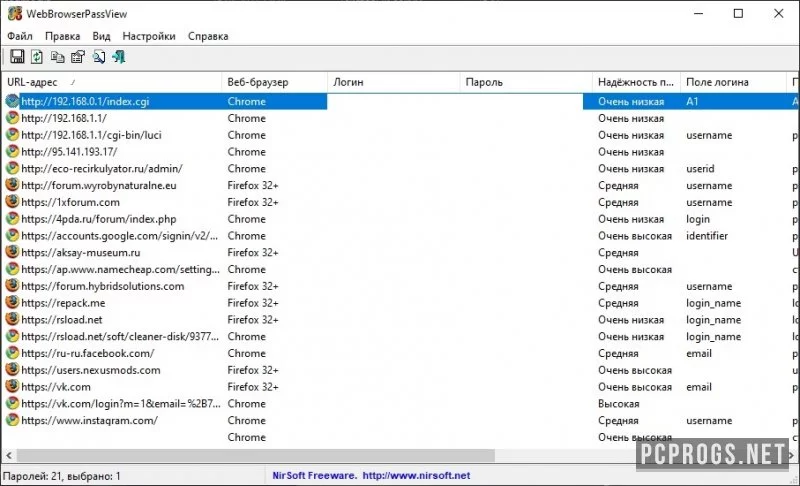
Task: Click Chrome icon beside accounts.google.com row
Action: 12,236
